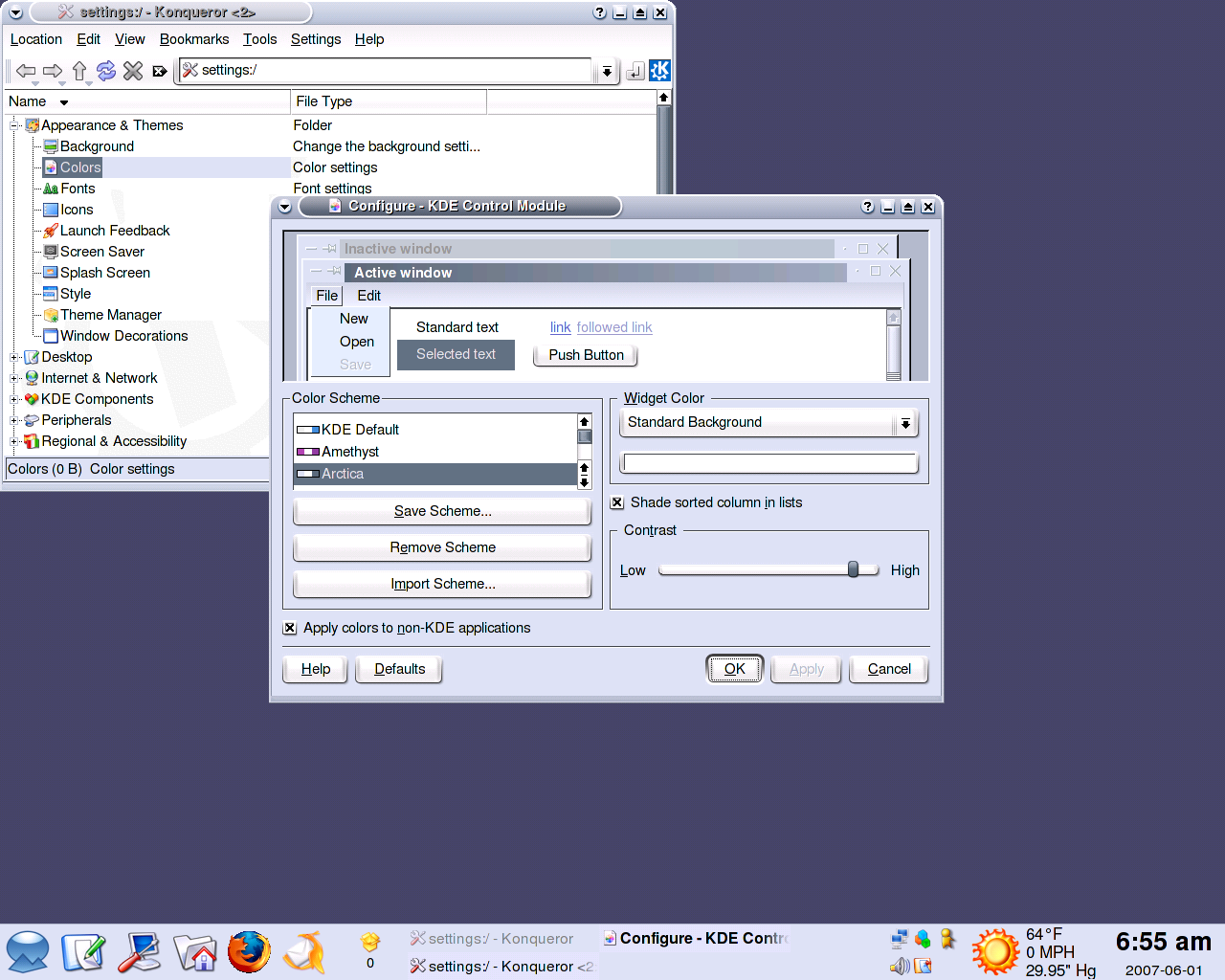Open the mail client panel icon
This screenshot has width=1225, height=980.
305,952
